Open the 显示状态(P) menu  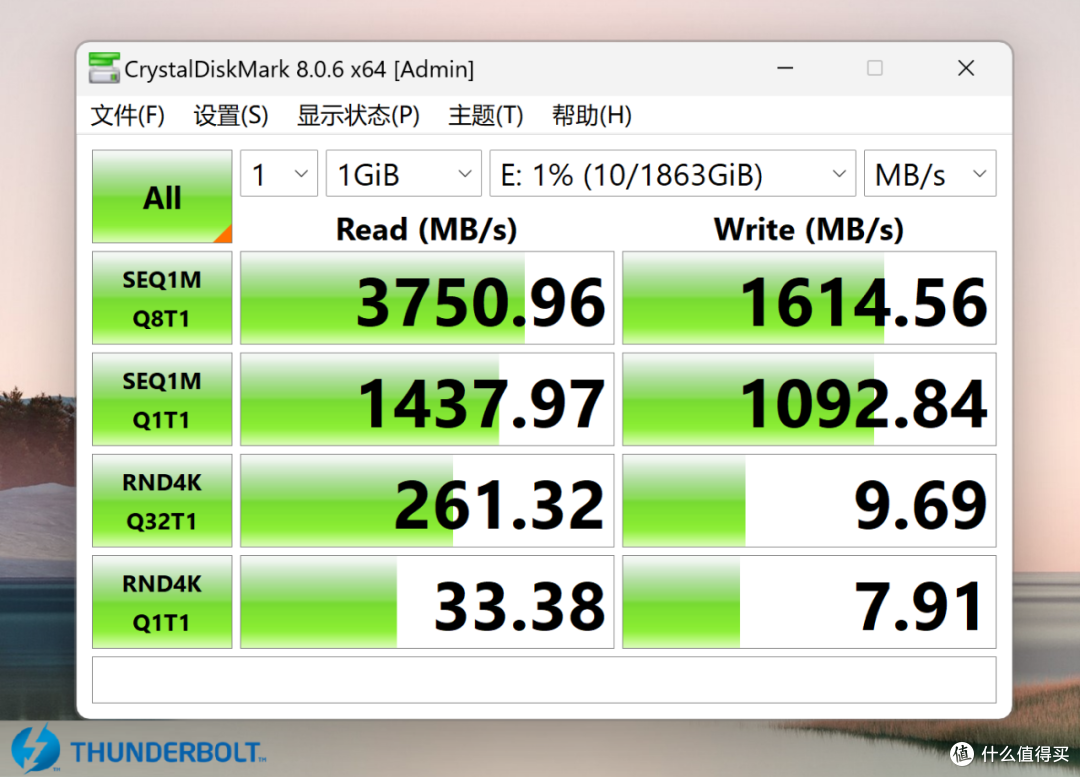(358, 115)
